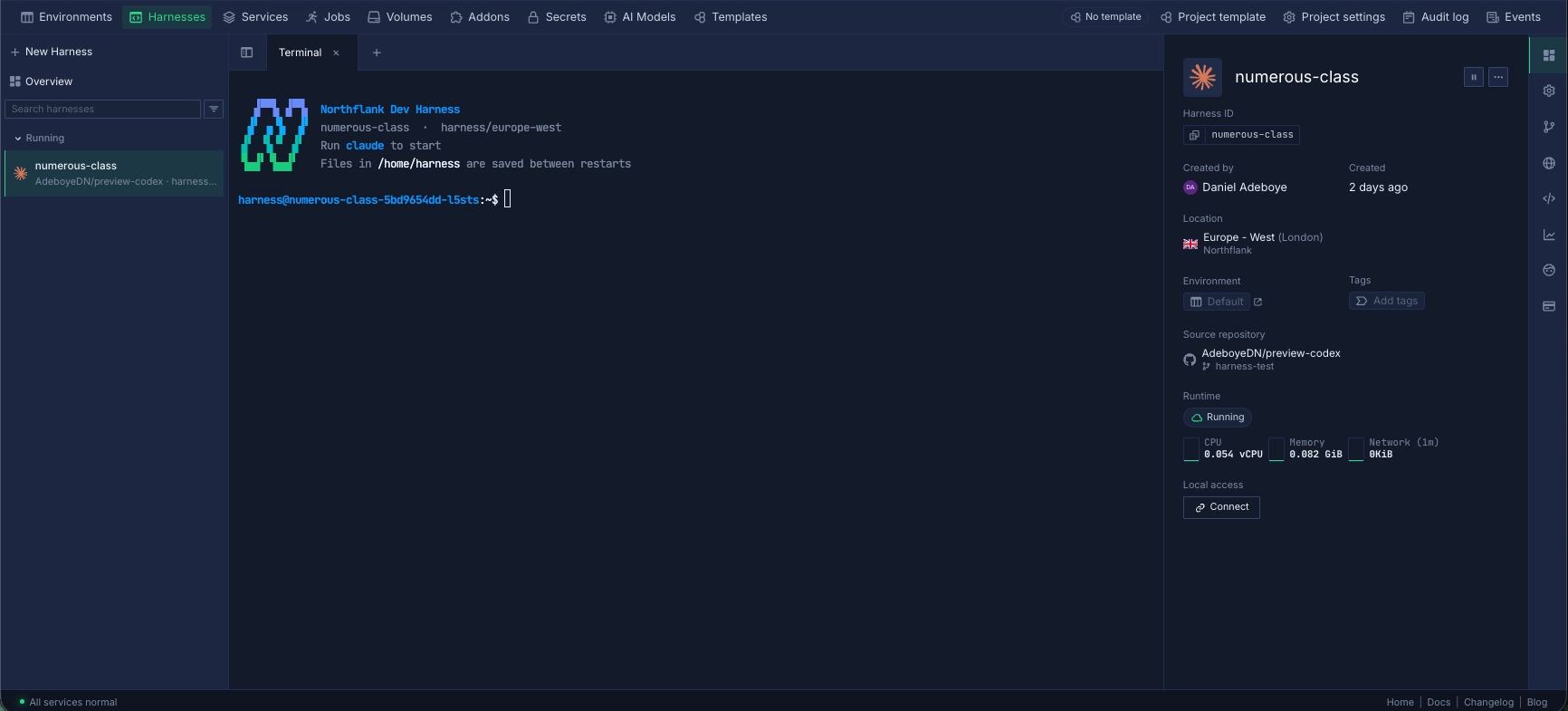
Task: Open the Default environment chip
Action: (1216, 302)
